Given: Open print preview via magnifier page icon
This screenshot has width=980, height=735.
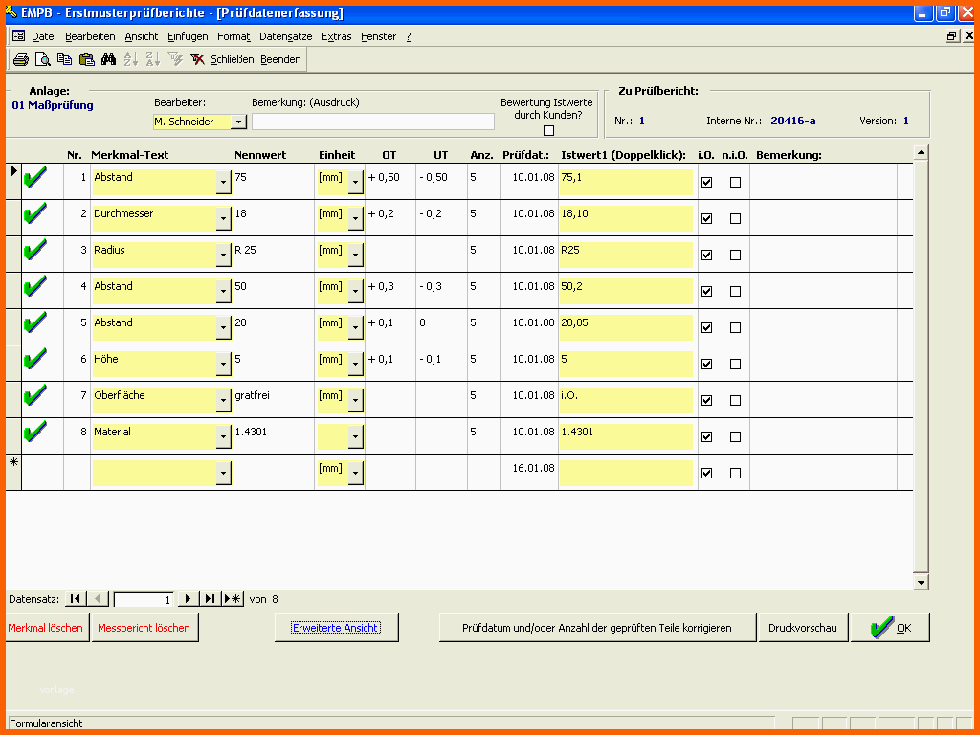Looking at the screenshot, I should point(42,60).
